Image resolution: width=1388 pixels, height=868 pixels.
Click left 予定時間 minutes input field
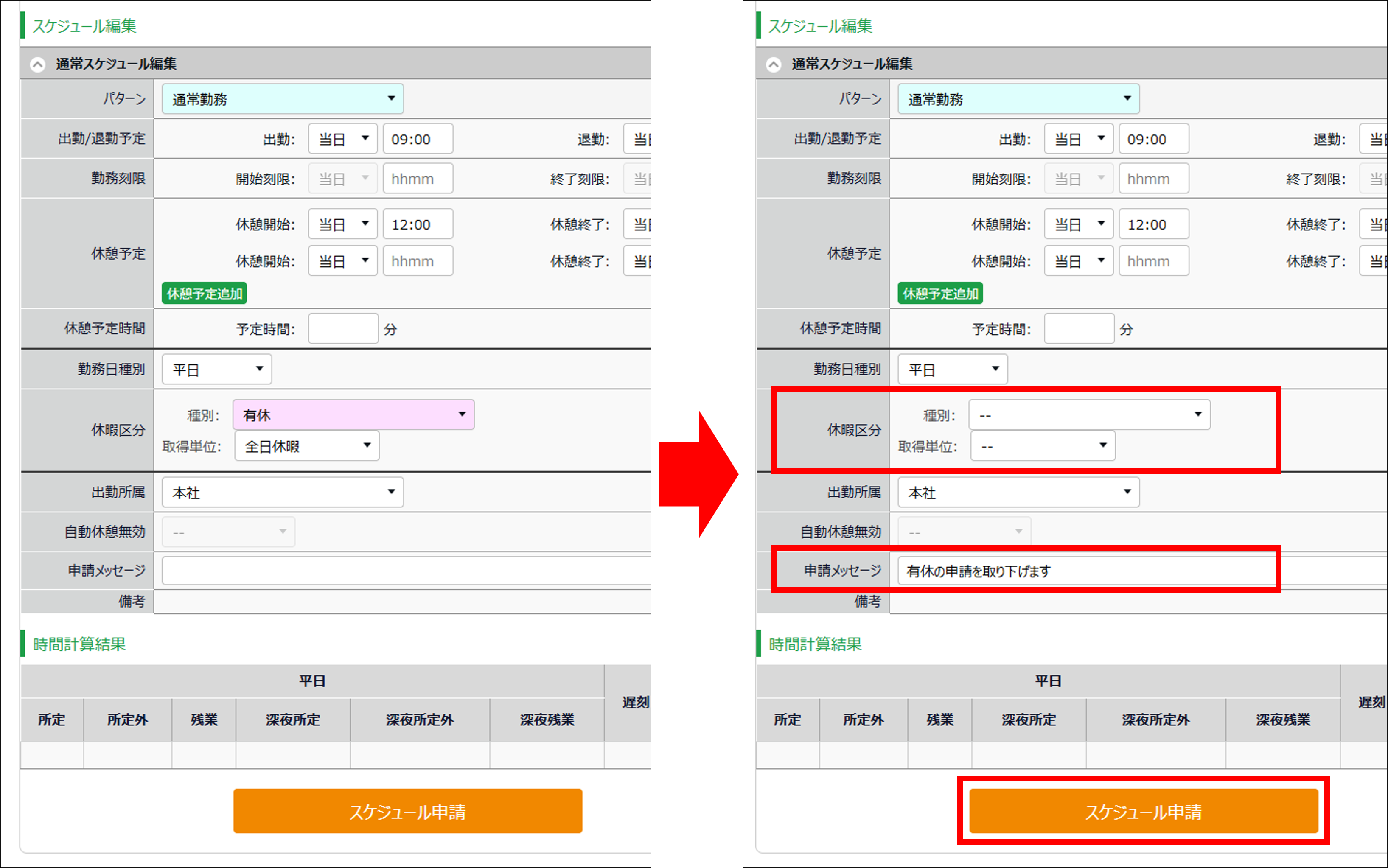(x=343, y=328)
